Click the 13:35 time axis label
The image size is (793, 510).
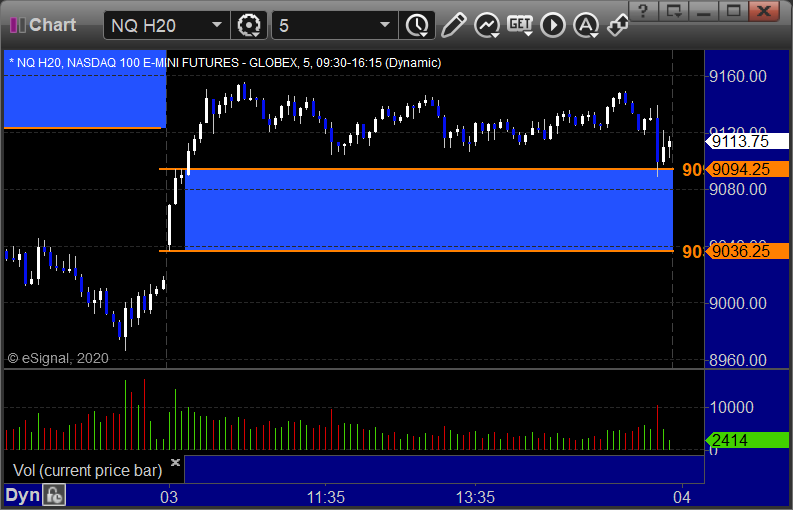pos(475,497)
